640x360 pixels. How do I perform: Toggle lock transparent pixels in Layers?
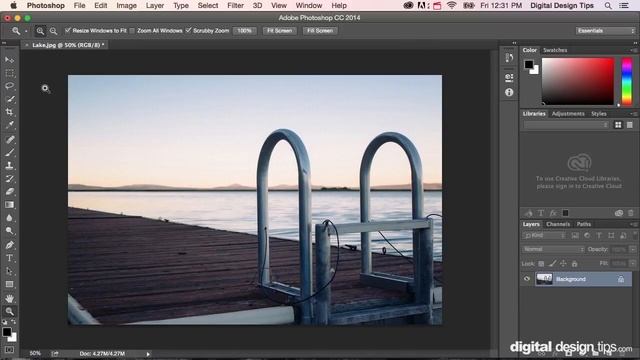[x=541, y=264]
